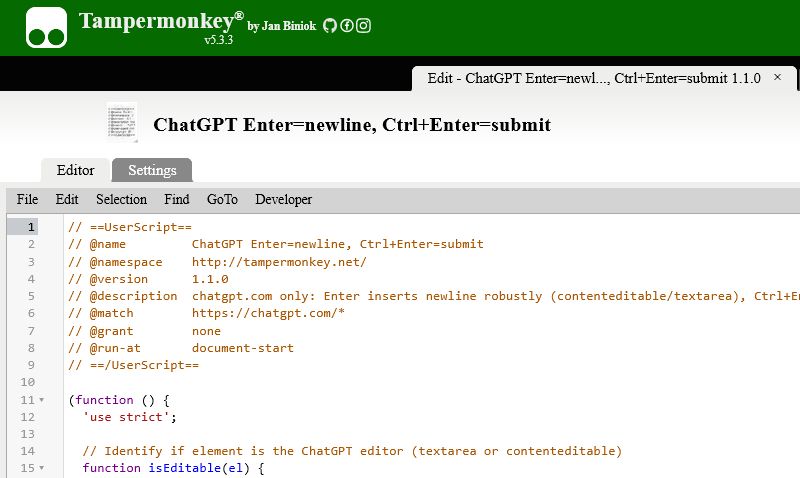Open the Developer menu
Viewport: 800px width, 478px height.
click(x=283, y=199)
